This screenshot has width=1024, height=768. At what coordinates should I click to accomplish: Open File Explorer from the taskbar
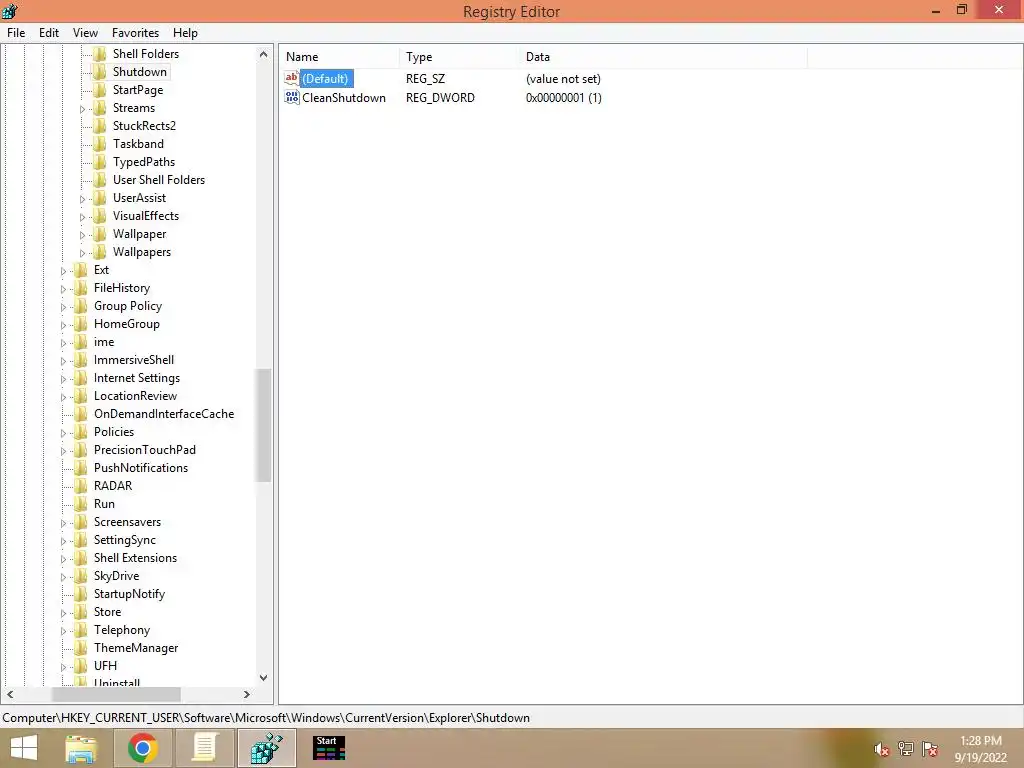coord(81,748)
